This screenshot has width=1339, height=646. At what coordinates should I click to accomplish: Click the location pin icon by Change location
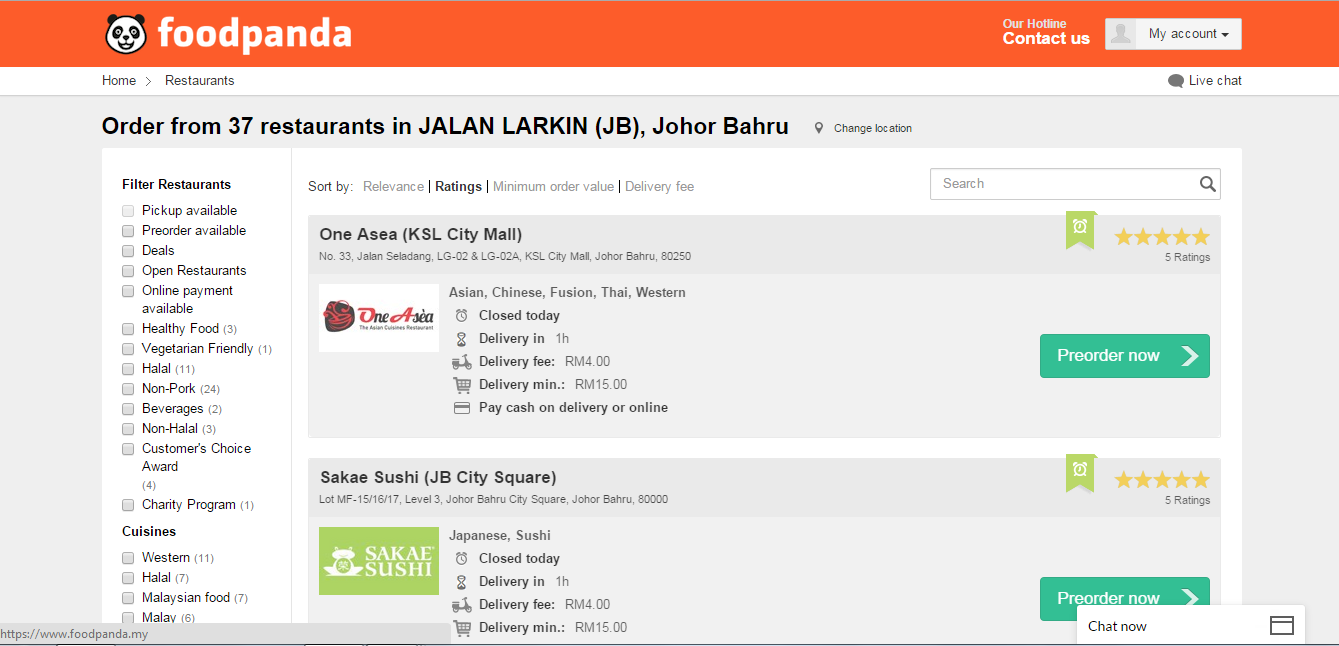point(819,128)
